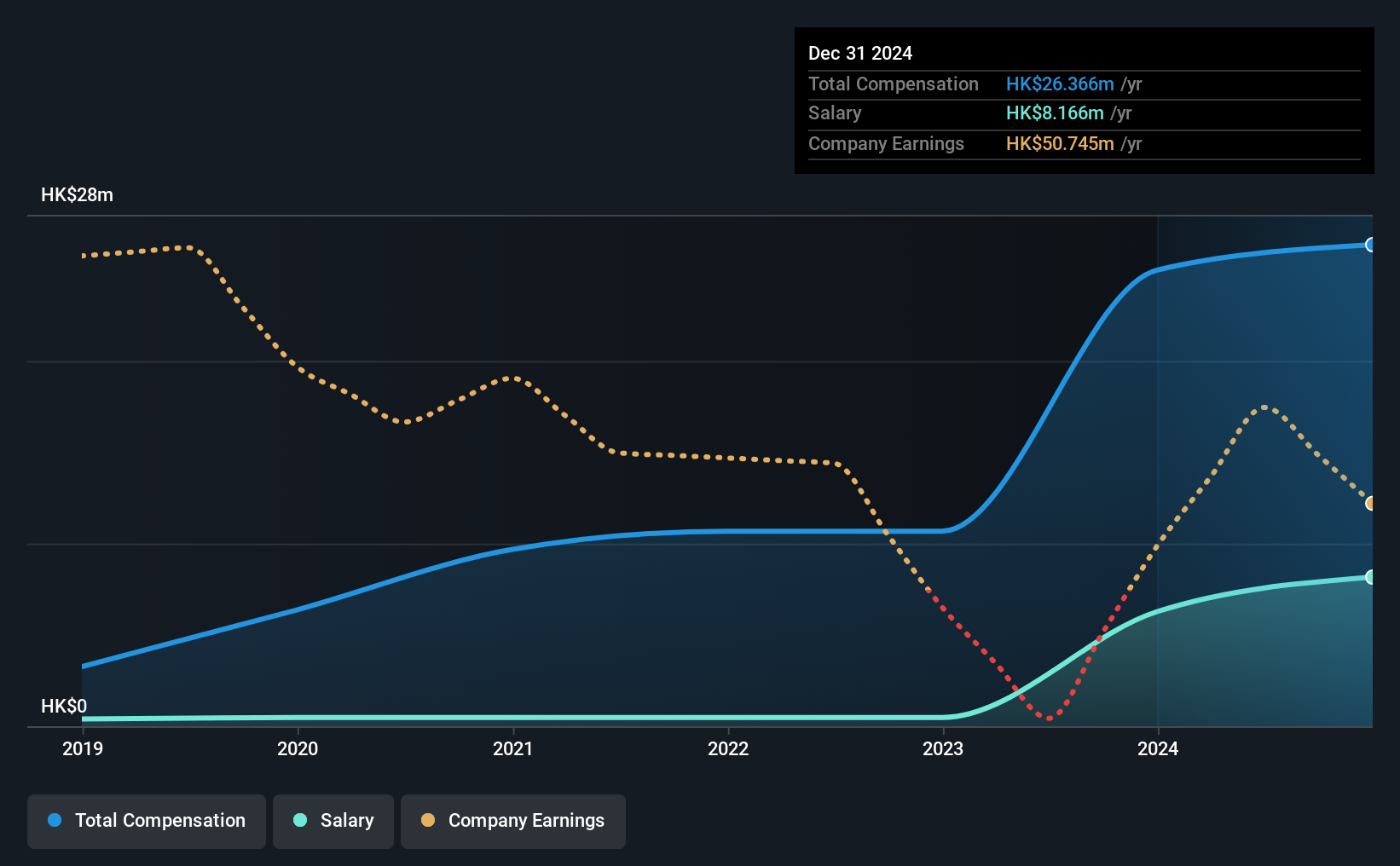Click the HK$28m y-axis label
Screen dimensions: 1400x866
77,194
